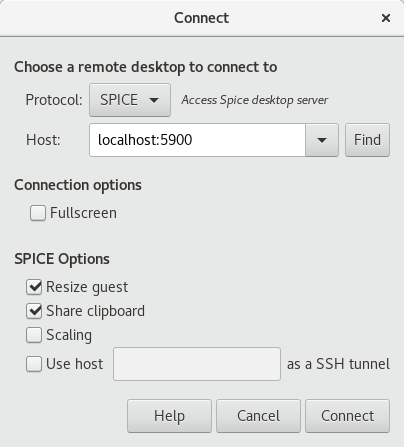Click into the Host field showing localhost:5900
Screen dimensions: 404x447
(x=197, y=140)
